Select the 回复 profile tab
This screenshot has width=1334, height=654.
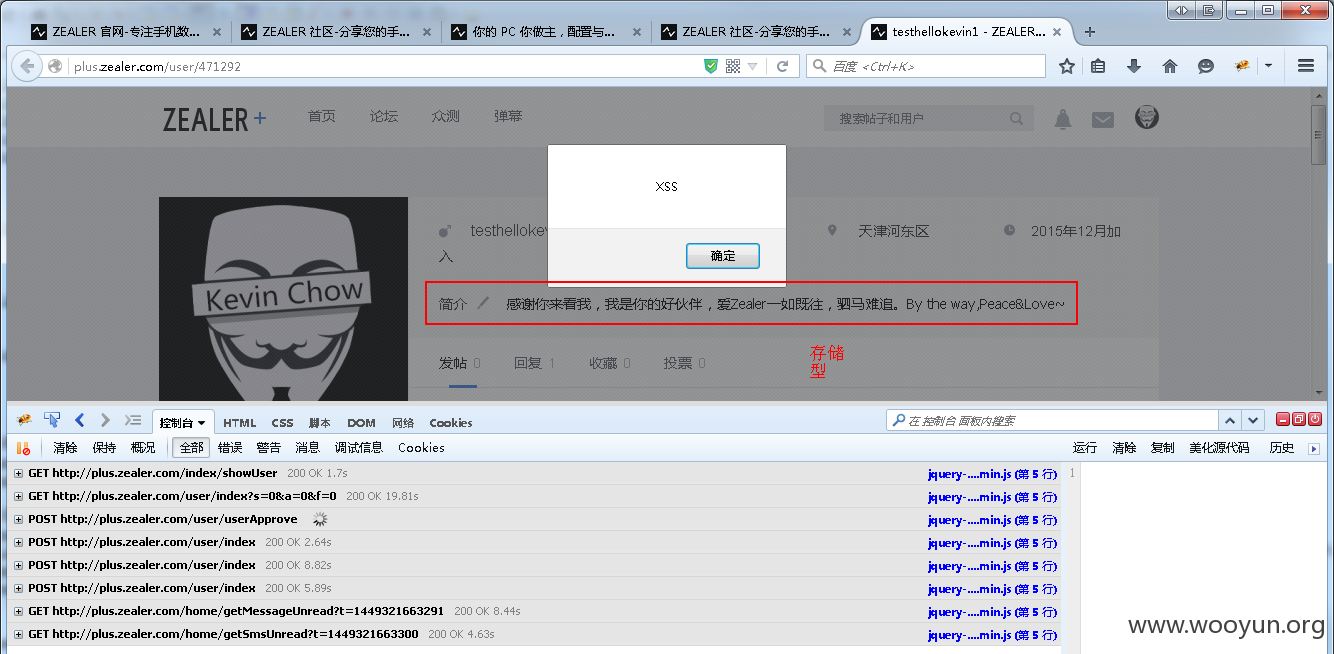[x=535, y=363]
